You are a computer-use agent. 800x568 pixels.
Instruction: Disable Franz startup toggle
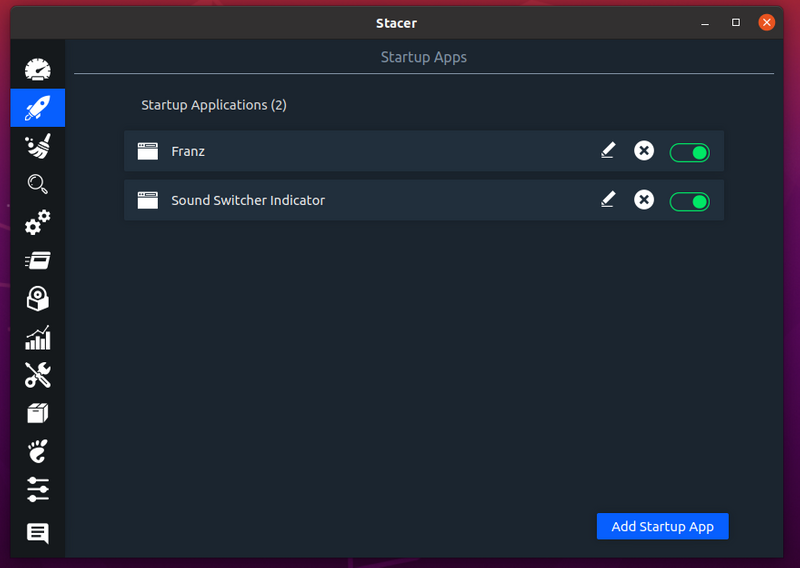coord(689,152)
